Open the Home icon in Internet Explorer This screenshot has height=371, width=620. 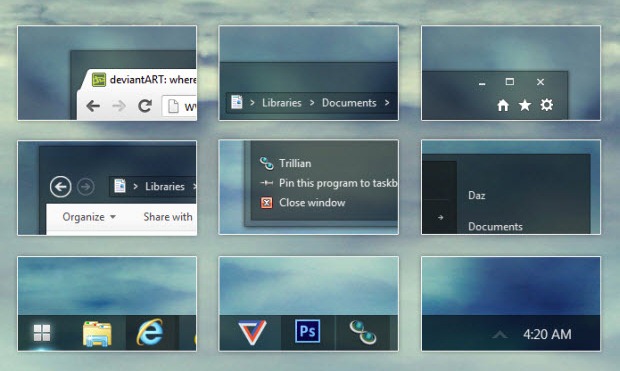pyautogui.click(x=503, y=105)
